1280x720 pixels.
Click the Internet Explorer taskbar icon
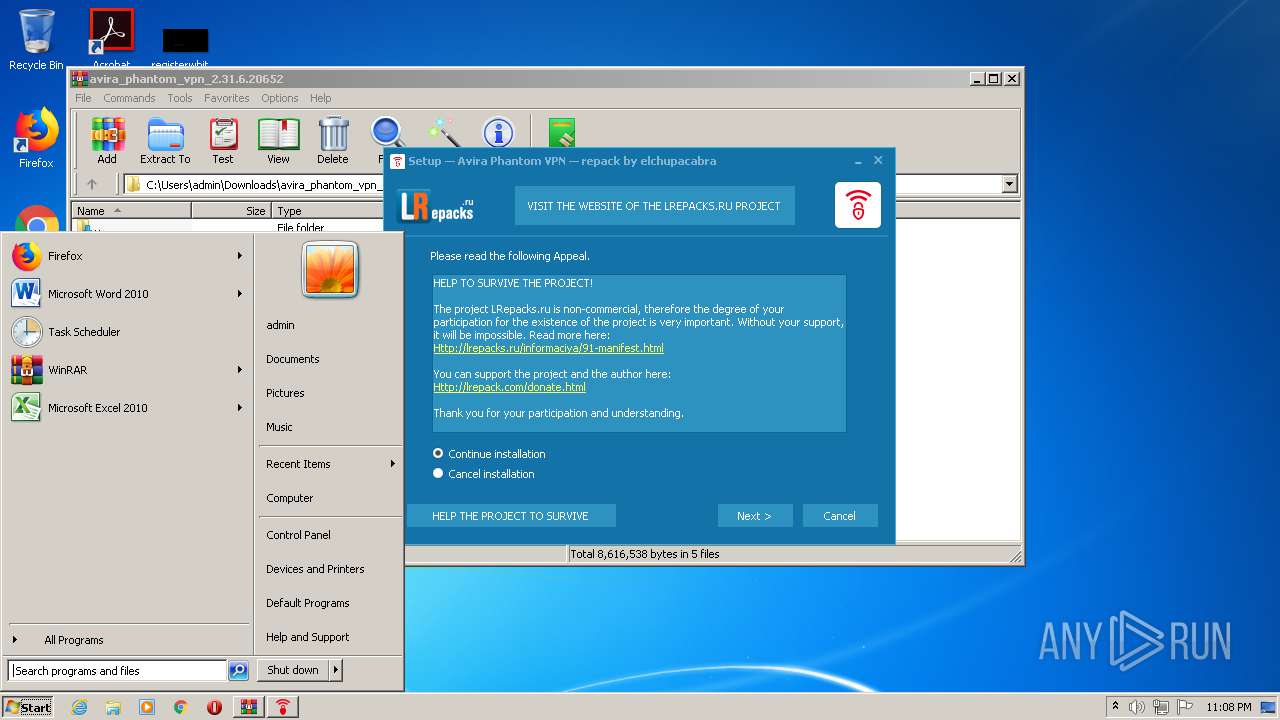click(x=80, y=707)
